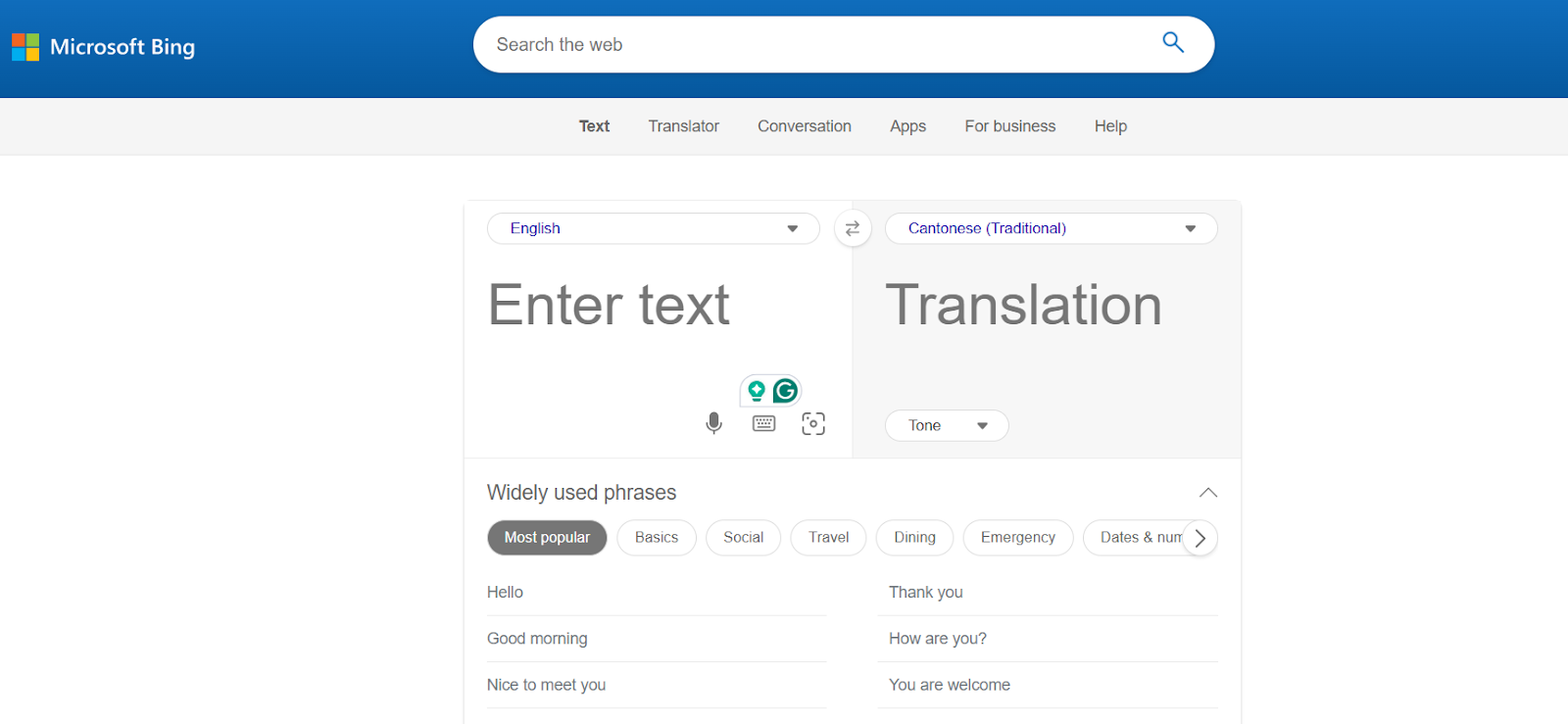This screenshot has width=1568, height=724.
Task: Open the Help tab
Action: (x=1110, y=126)
